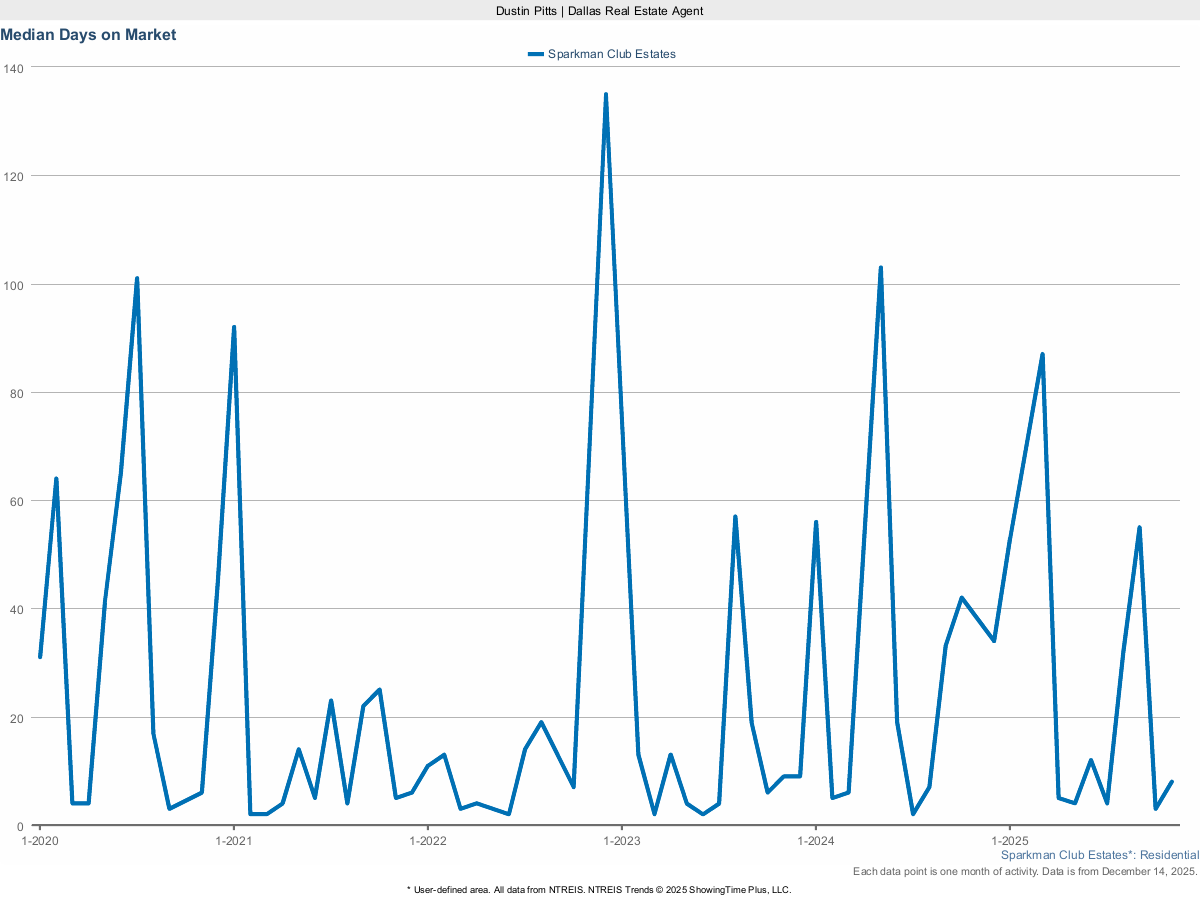The width and height of the screenshot is (1200, 900).
Task: Select the tall peak left of 1-2021
Action: (234, 326)
